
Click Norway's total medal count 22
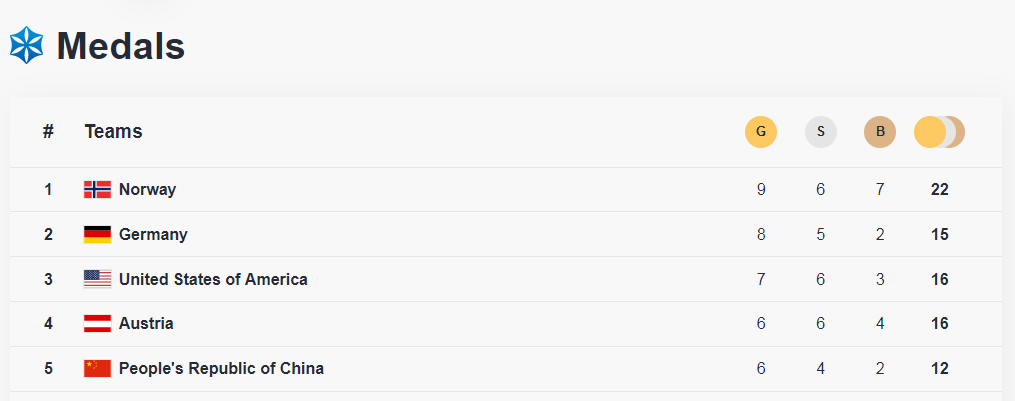[x=939, y=190]
